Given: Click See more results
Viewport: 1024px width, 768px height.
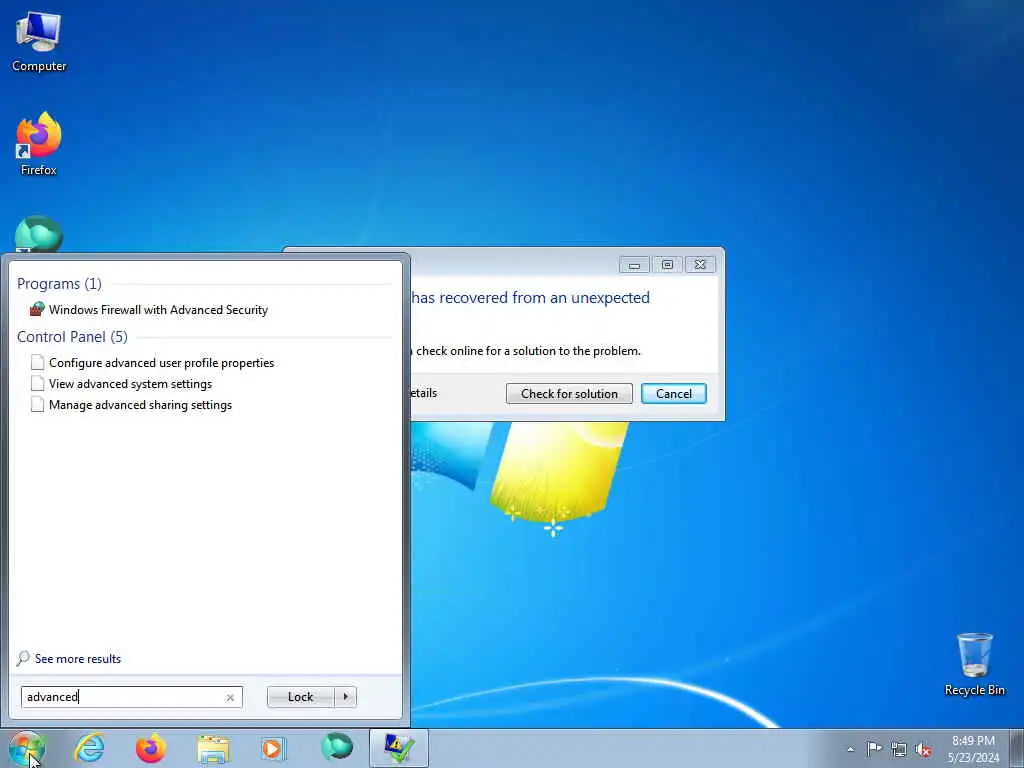Looking at the screenshot, I should [x=78, y=658].
